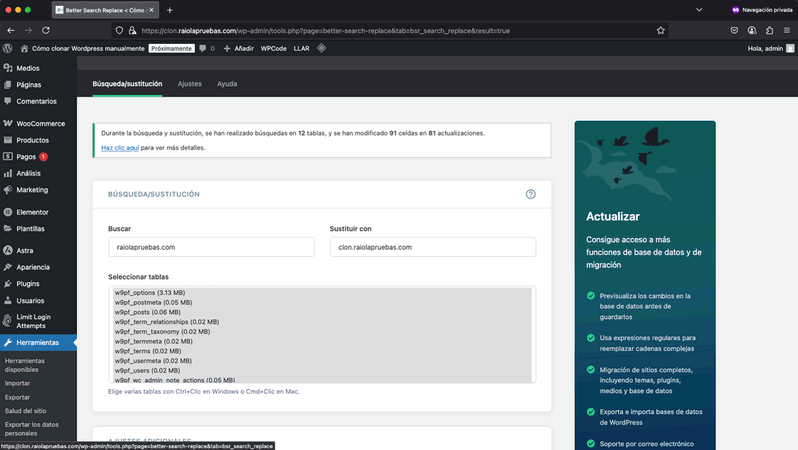This screenshot has width=798, height=450.
Task: Select w9pf_term_relationships table row
Action: [323, 322]
